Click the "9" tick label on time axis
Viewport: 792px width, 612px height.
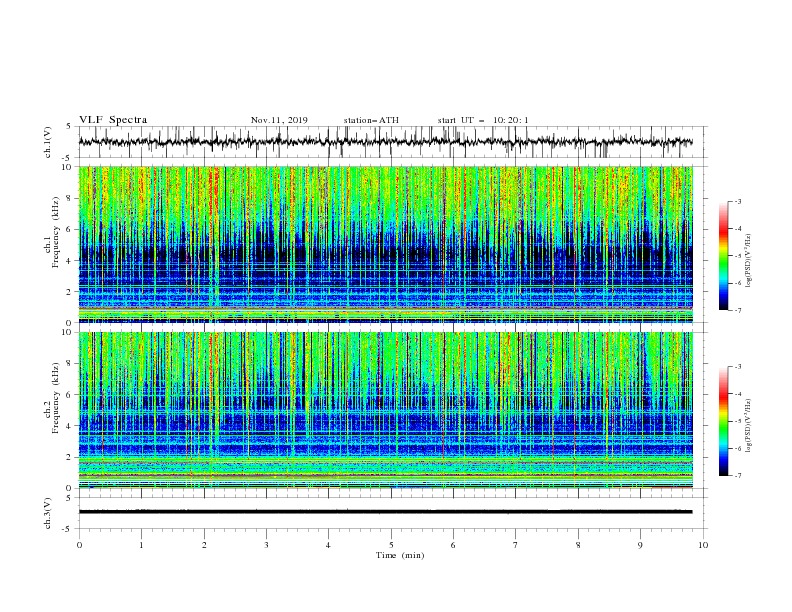pos(640,545)
